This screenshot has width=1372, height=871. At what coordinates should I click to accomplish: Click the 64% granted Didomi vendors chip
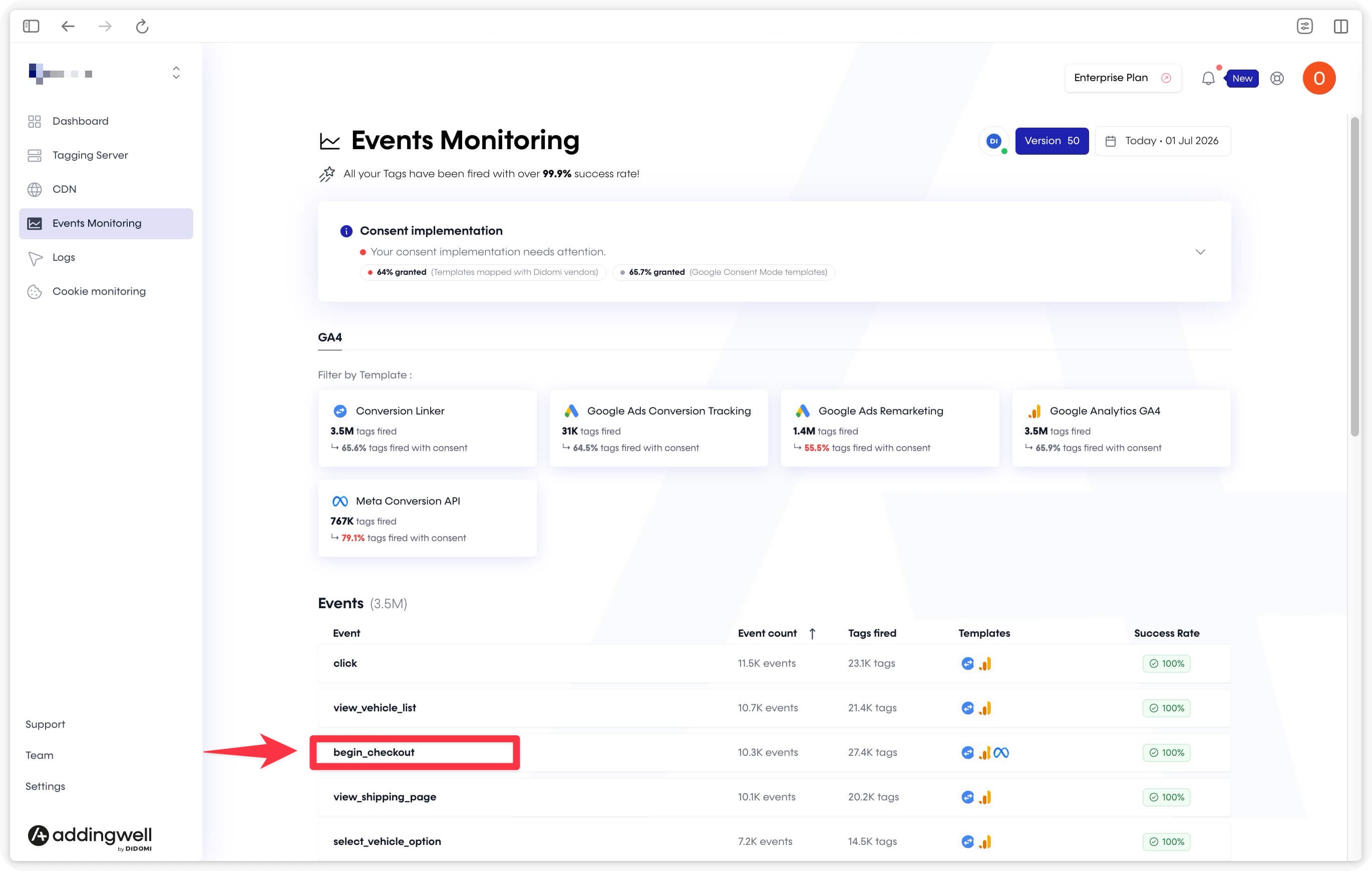pyautogui.click(x=483, y=272)
